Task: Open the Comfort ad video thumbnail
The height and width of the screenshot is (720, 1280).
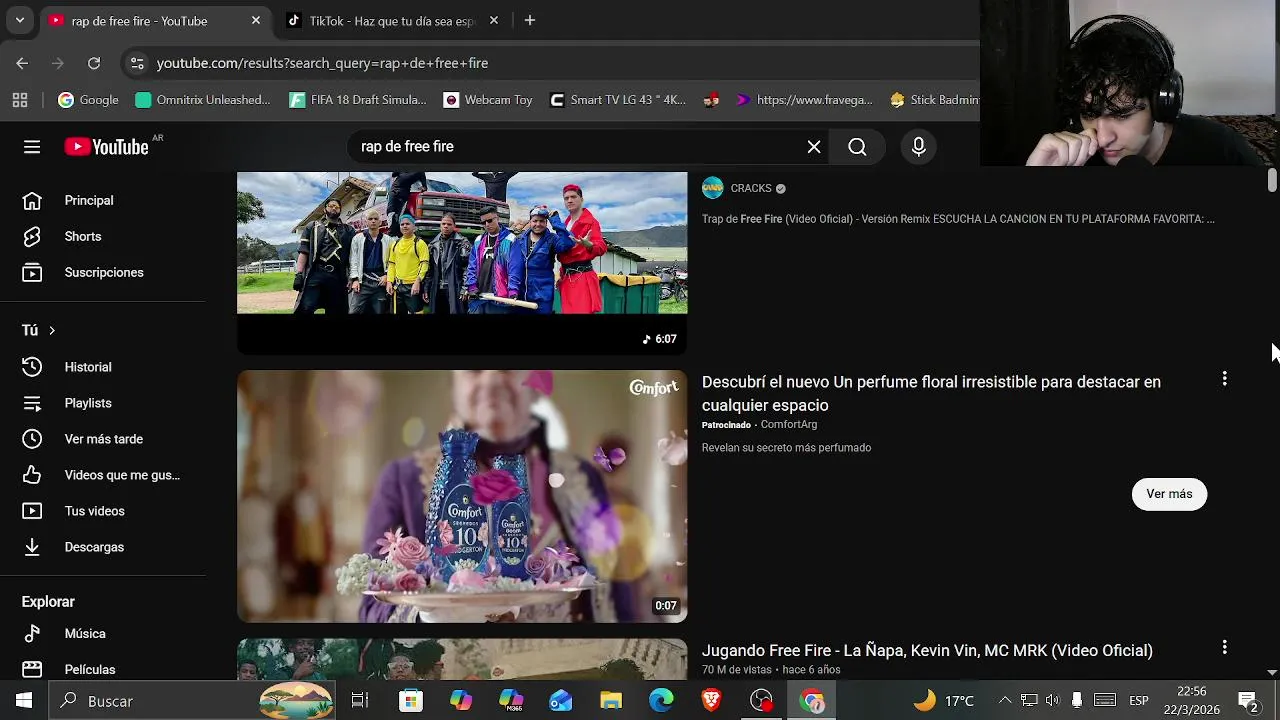Action: pos(462,496)
